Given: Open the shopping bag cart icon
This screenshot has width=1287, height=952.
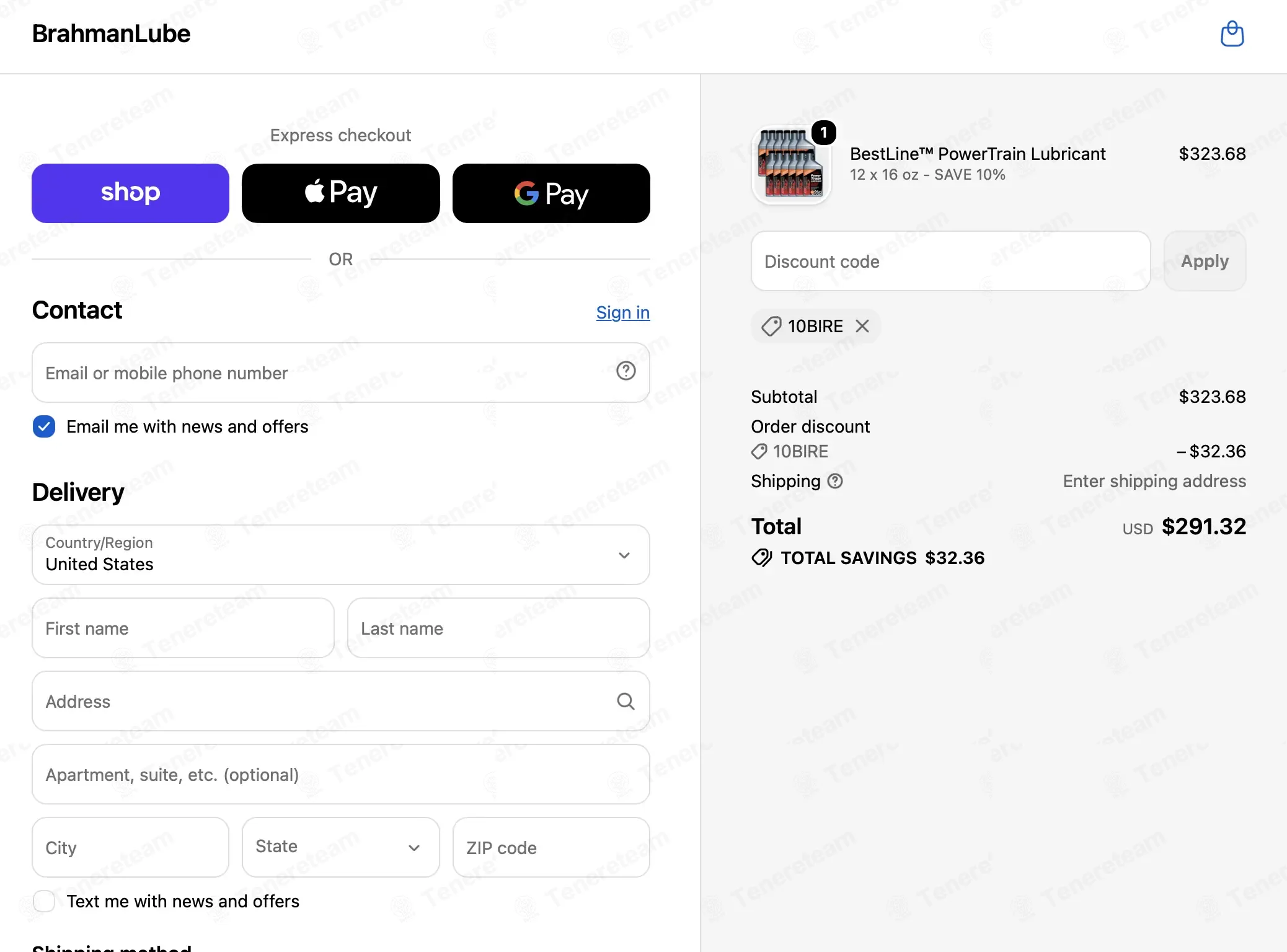Looking at the screenshot, I should [1232, 34].
